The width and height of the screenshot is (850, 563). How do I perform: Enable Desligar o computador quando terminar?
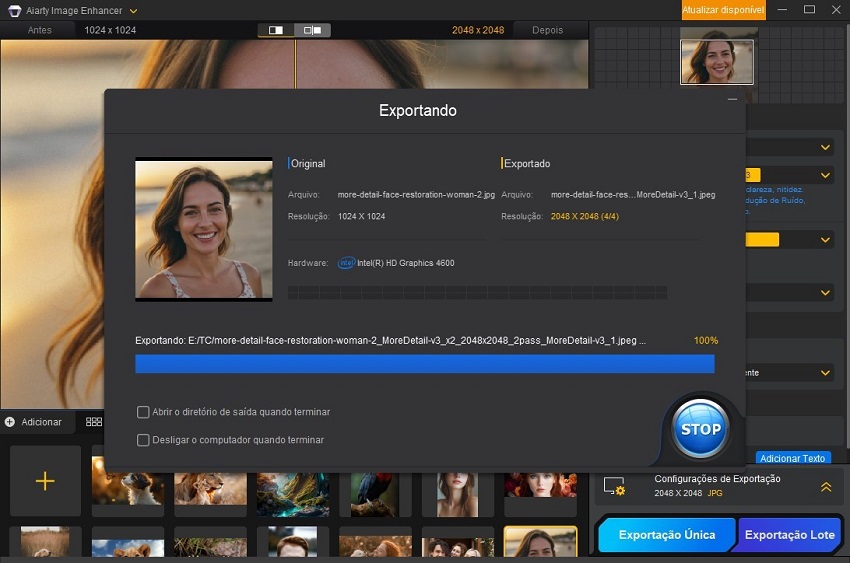(x=143, y=440)
